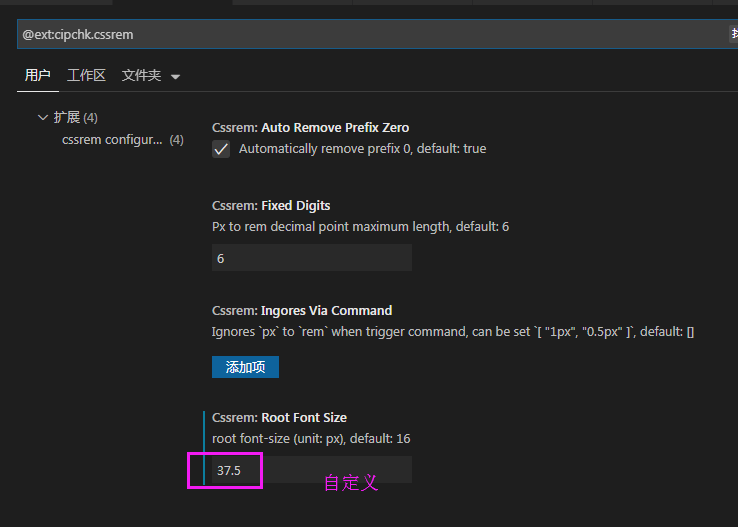Screen dimensions: 738x527
Task: Select 扩展 (4) in settings tree
Action: click(x=76, y=117)
